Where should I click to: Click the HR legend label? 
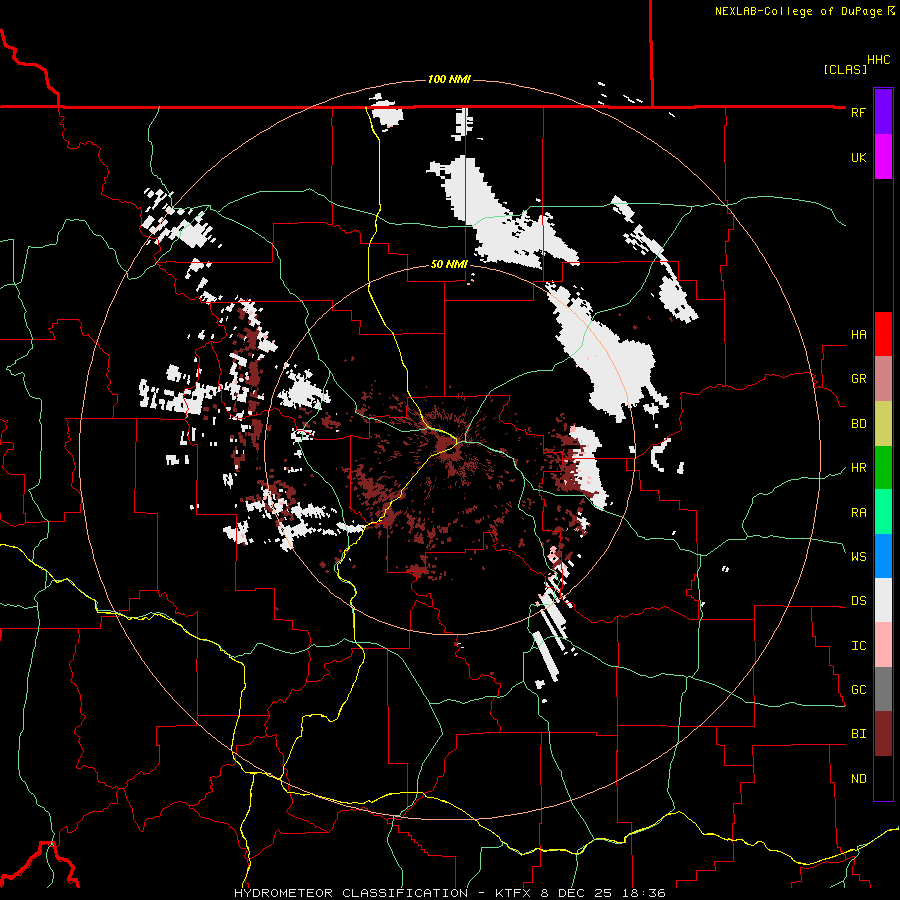[x=858, y=468]
